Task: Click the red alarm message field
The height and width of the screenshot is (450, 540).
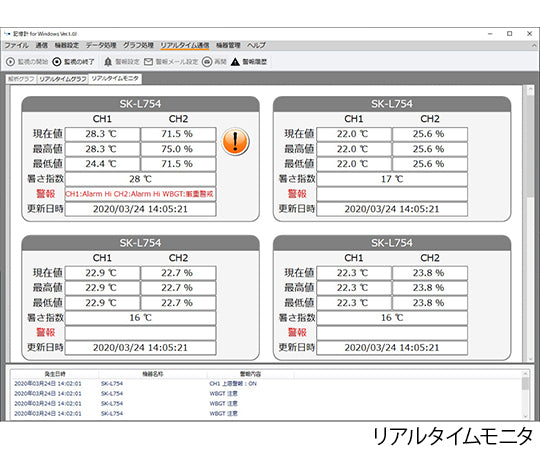Action: [141, 194]
